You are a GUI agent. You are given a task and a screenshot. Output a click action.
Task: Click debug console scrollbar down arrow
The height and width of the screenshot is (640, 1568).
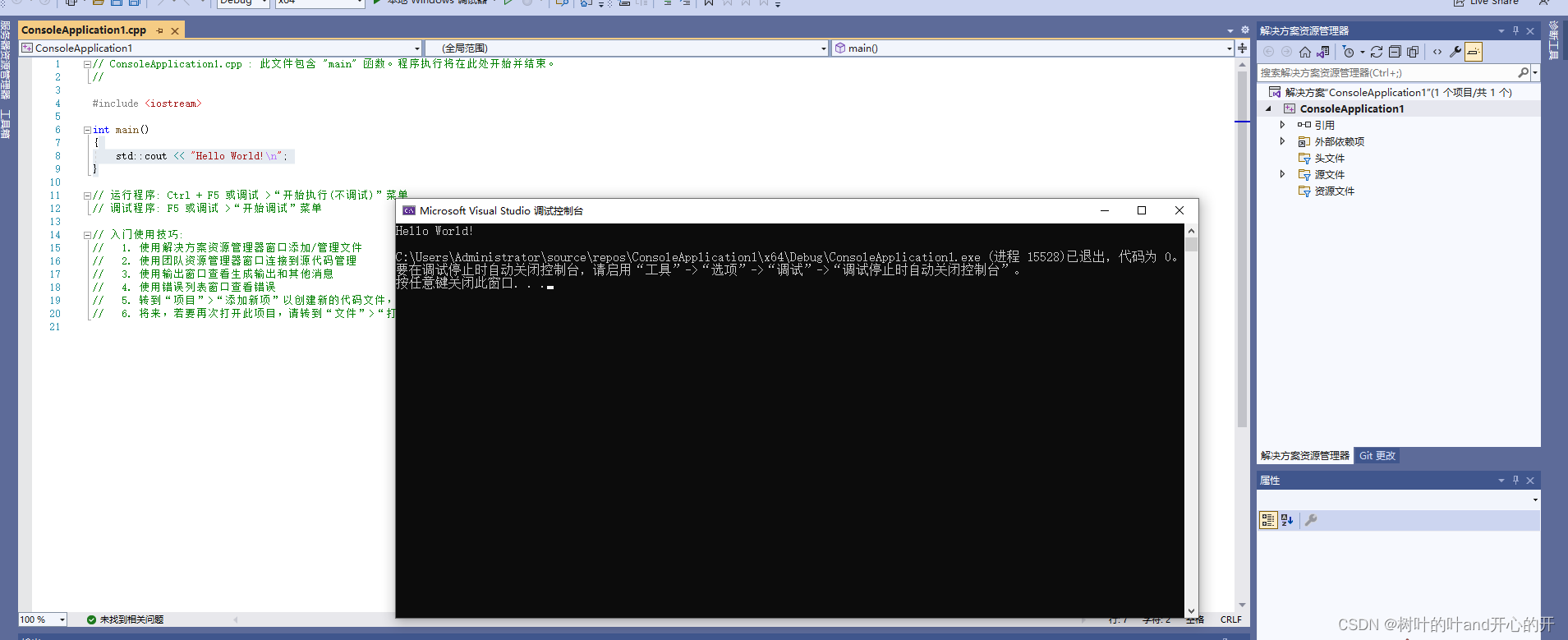(1191, 610)
